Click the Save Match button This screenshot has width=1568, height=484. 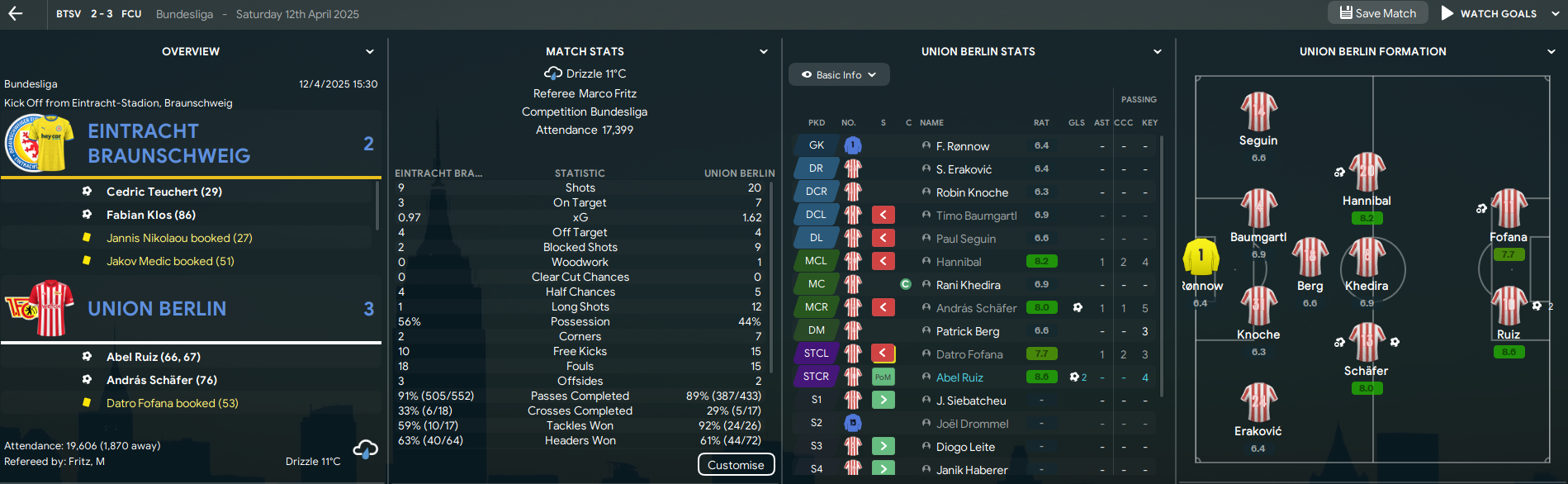click(1377, 13)
